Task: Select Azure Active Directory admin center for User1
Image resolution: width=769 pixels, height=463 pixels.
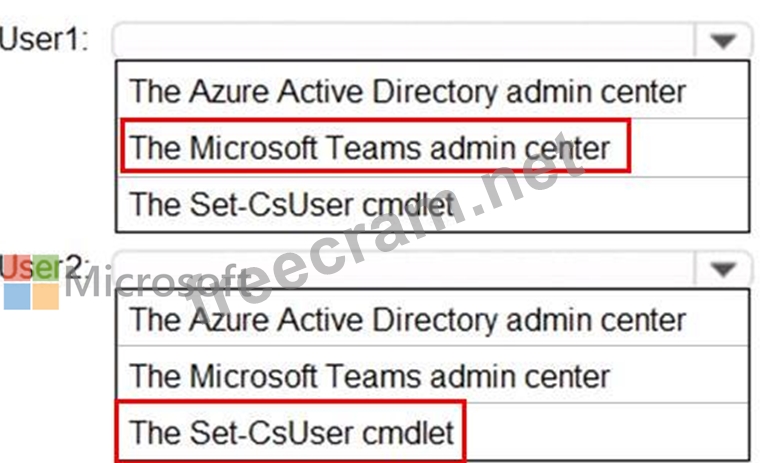Action: pos(407,92)
